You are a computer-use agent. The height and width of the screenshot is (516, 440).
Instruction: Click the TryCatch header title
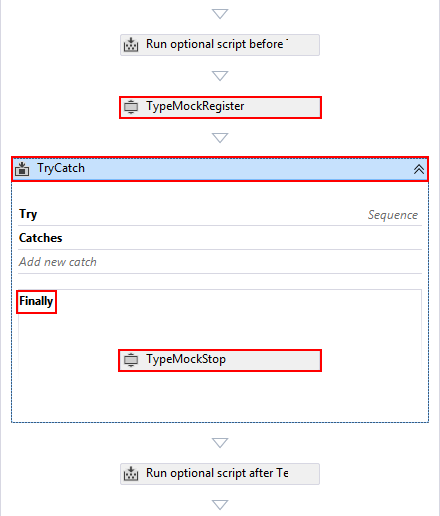pyautogui.click(x=61, y=168)
